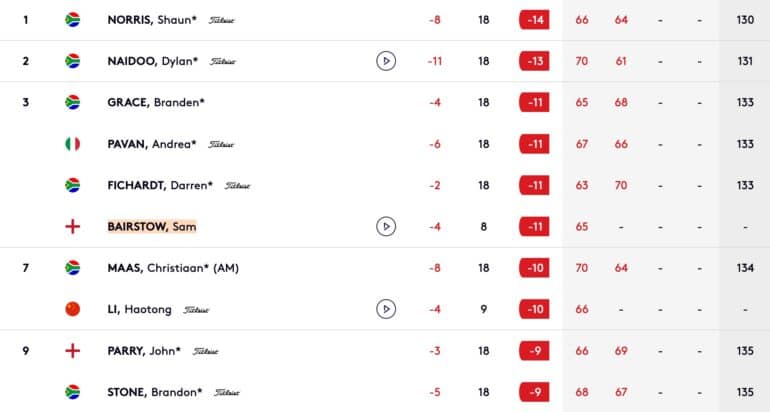
Task: Click South African flag next to Shaun Norris
Action: tap(73, 20)
